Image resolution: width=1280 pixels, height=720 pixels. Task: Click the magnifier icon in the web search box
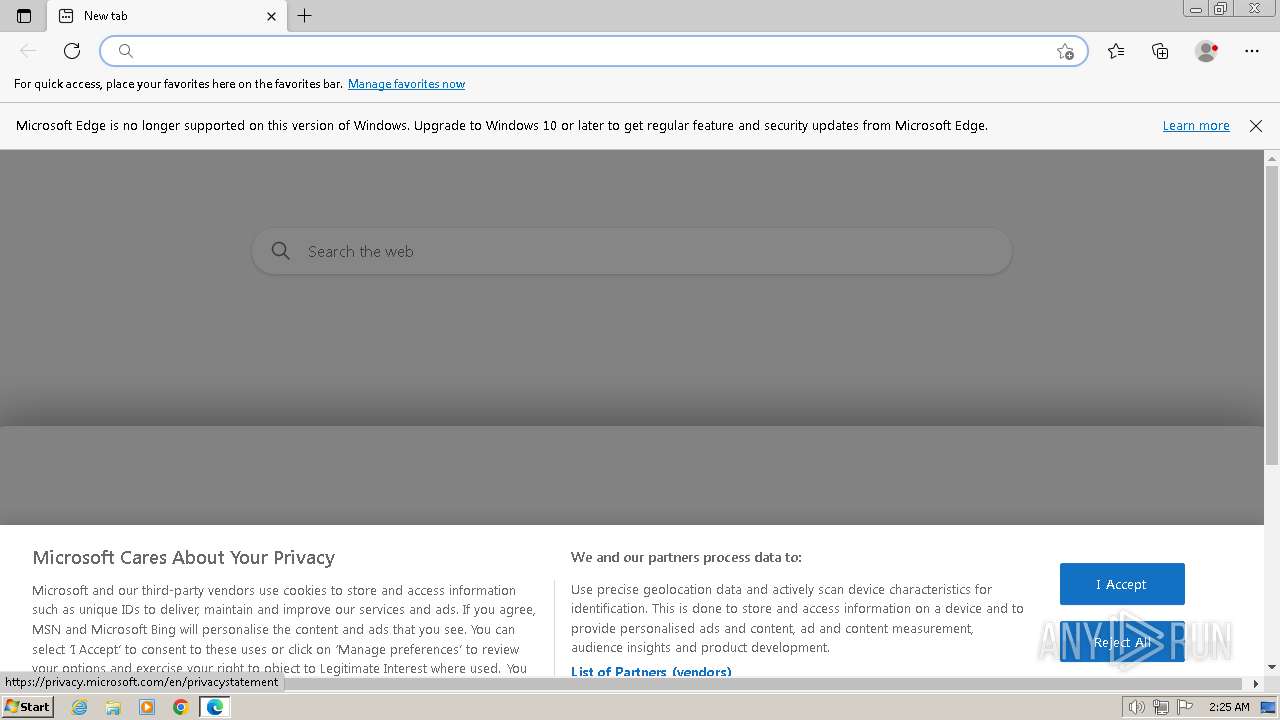pos(281,251)
